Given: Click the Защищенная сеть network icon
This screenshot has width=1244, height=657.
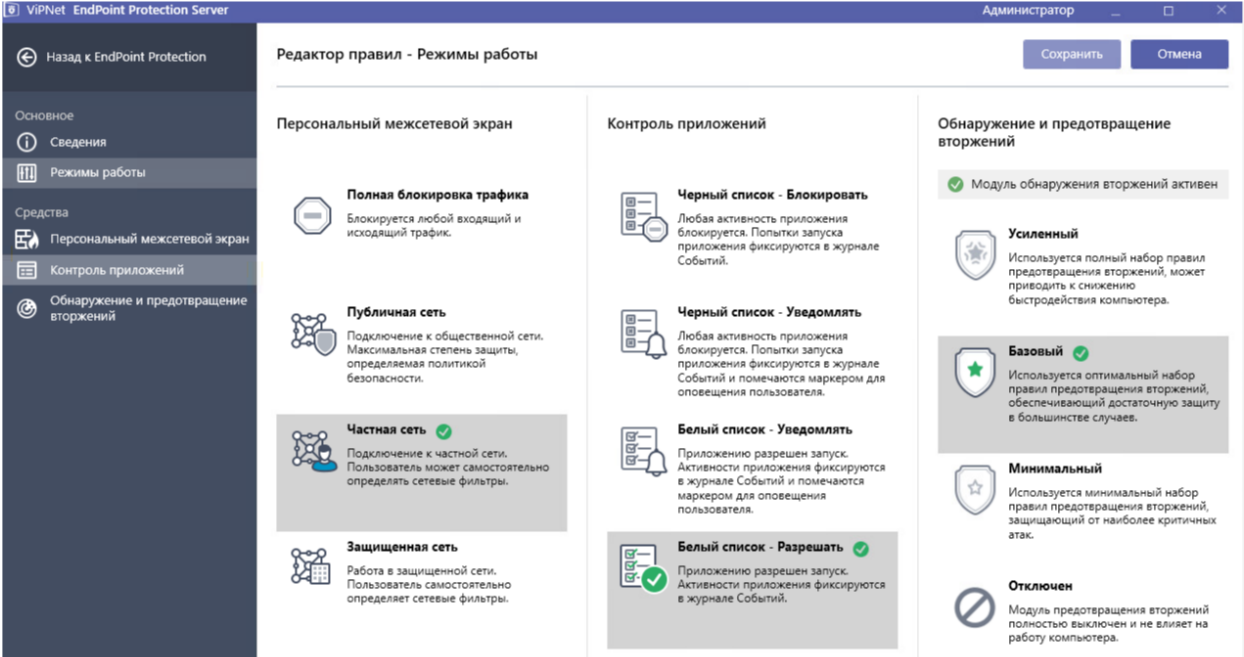Looking at the screenshot, I should click(x=311, y=566).
